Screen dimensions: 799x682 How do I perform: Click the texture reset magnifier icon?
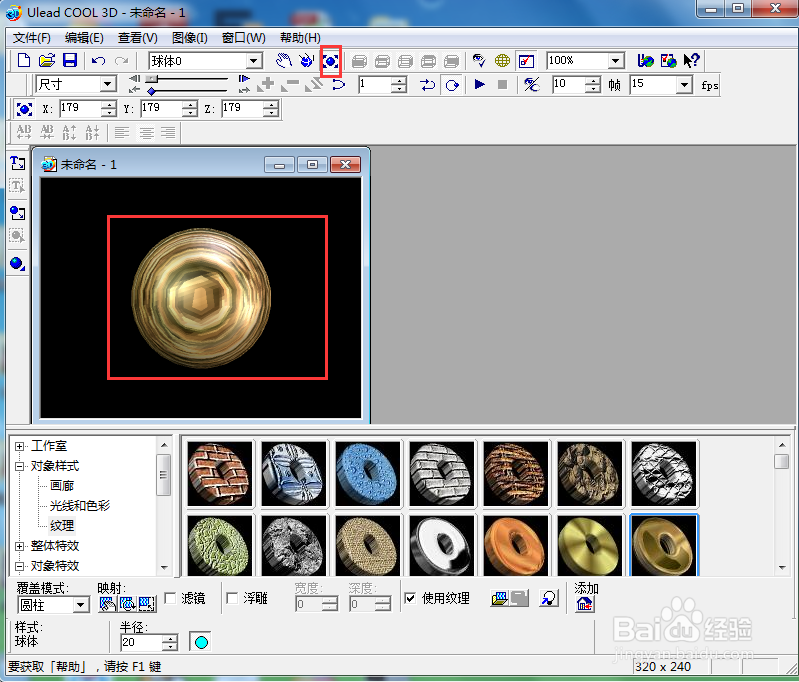(549, 598)
